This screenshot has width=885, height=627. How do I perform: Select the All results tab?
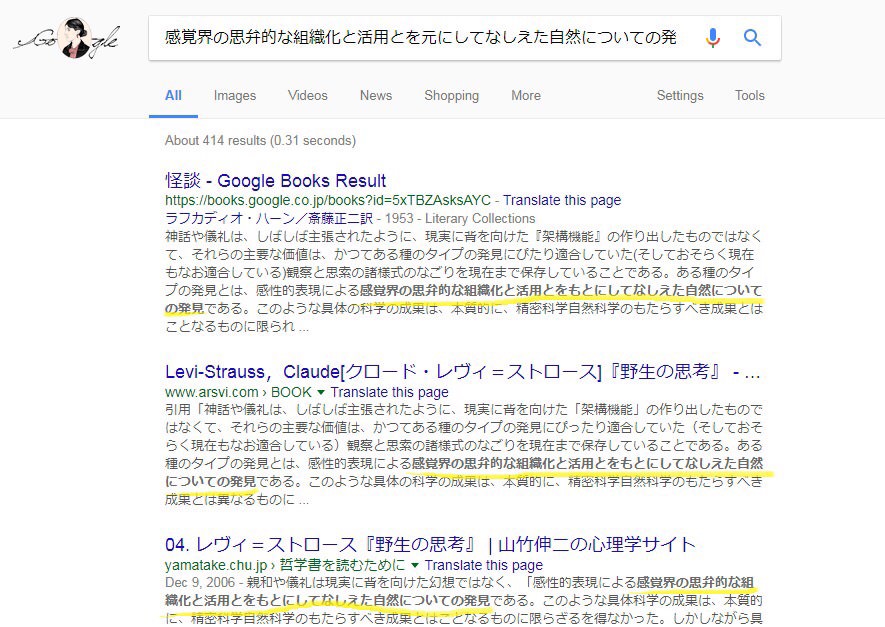(173, 95)
